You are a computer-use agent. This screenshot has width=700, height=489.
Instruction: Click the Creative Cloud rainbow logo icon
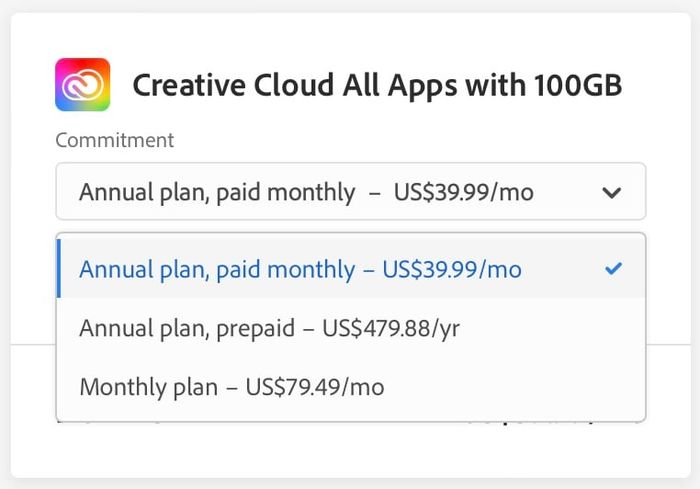tap(83, 84)
